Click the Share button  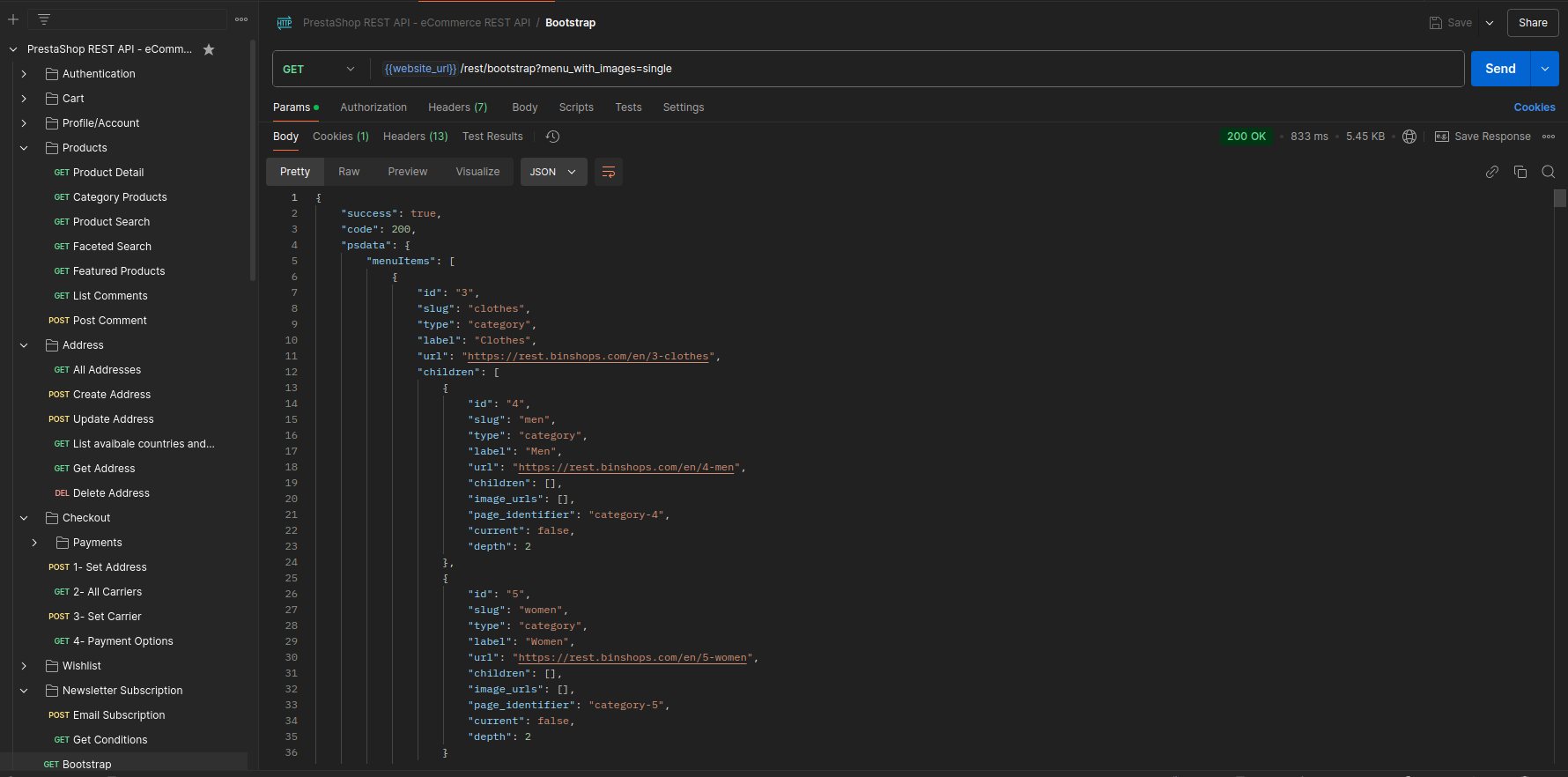pos(1533,23)
